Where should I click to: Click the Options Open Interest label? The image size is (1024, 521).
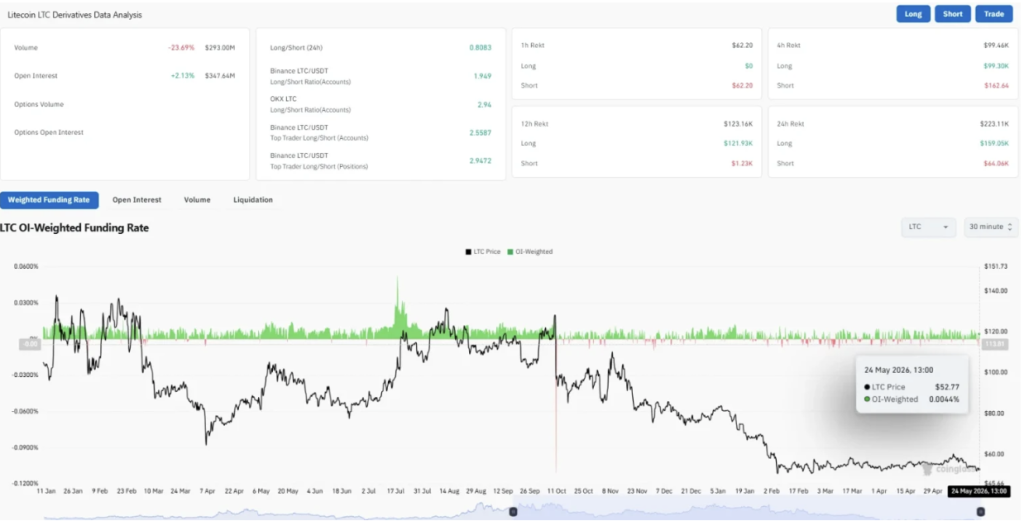(49, 133)
